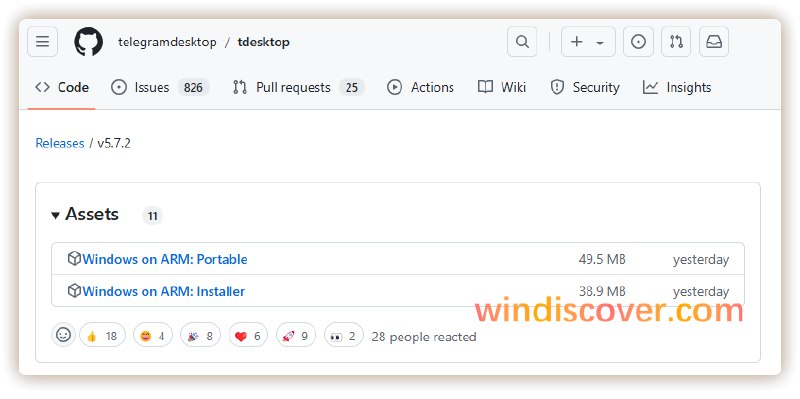Switch to the Security tab
800x399 pixels.
click(x=585, y=88)
